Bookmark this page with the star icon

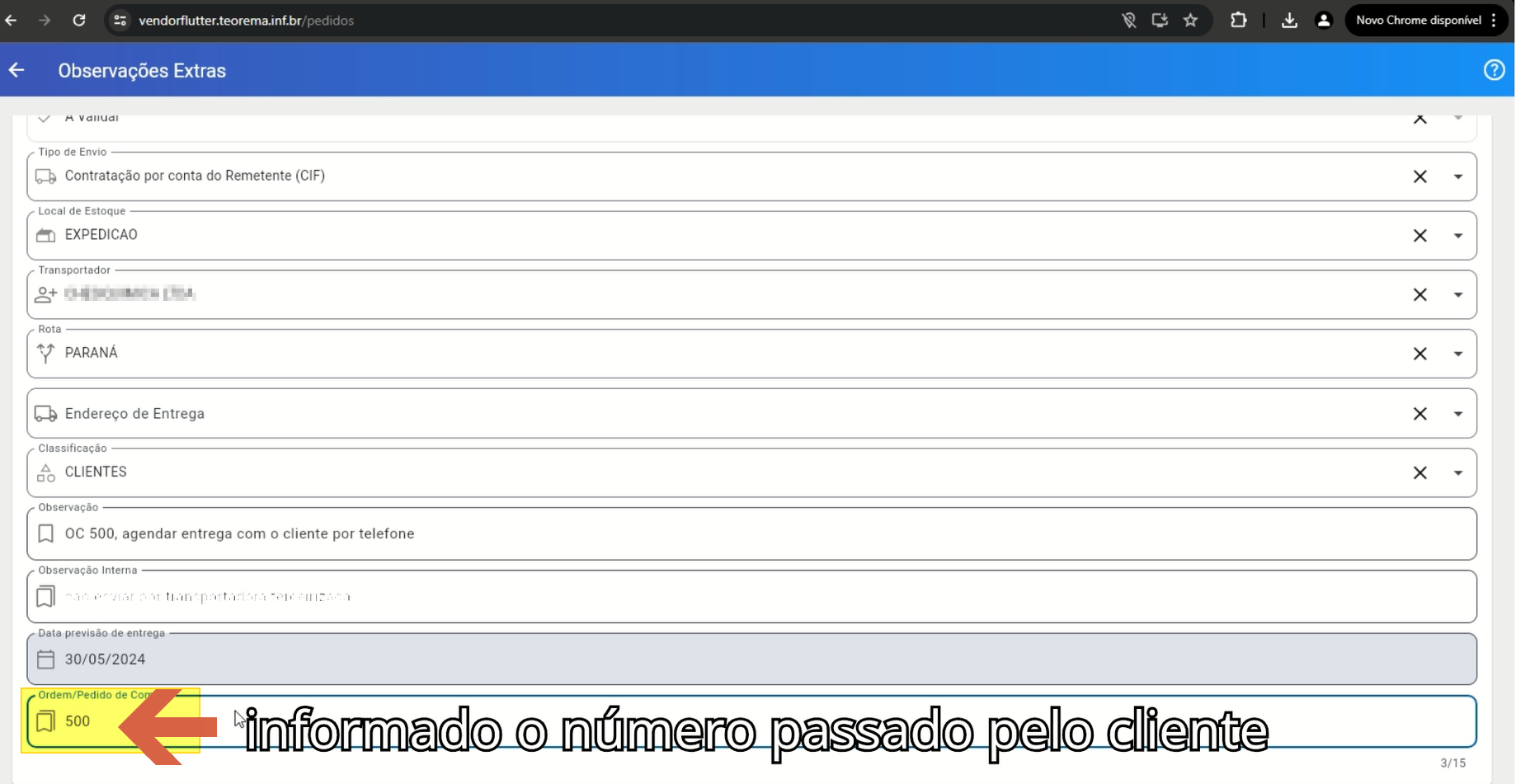[1190, 21]
